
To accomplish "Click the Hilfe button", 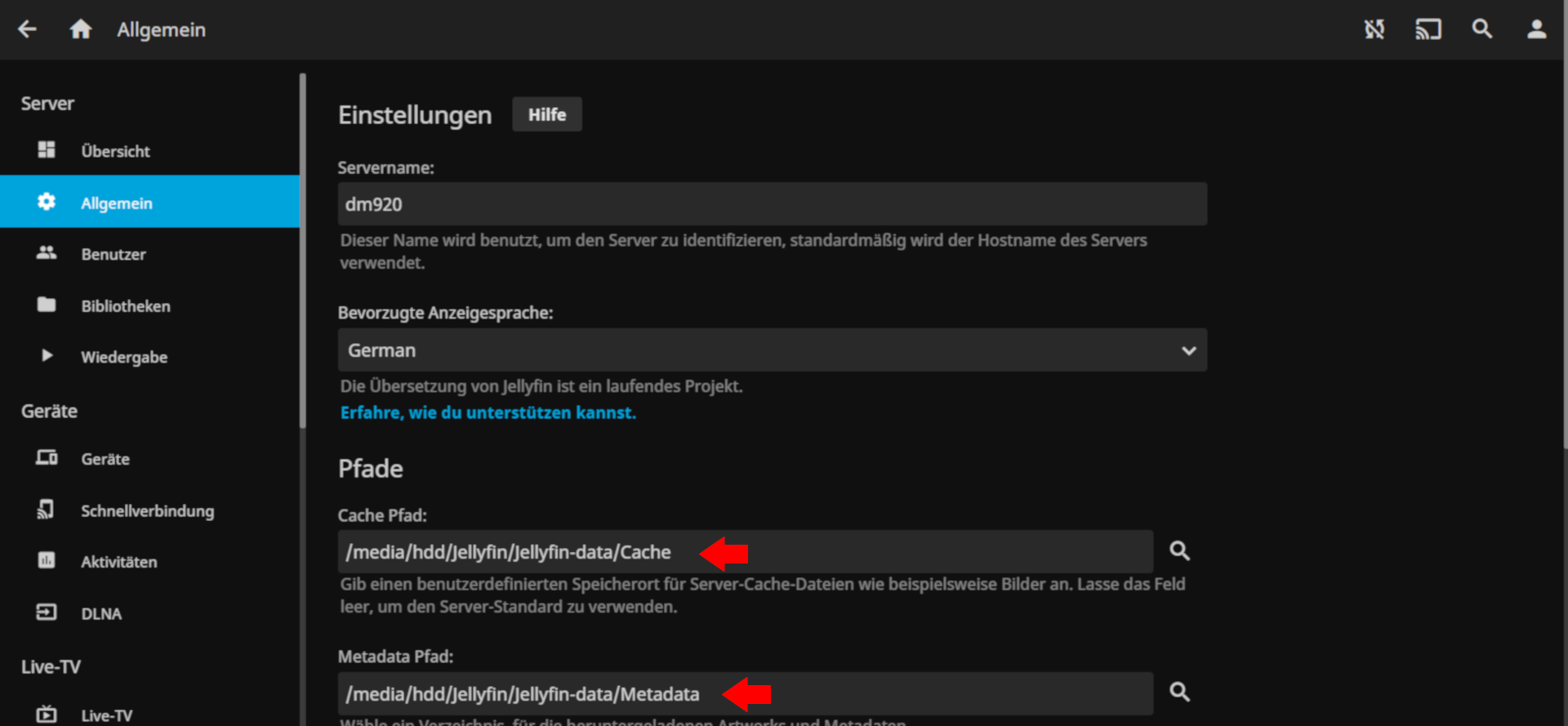I will 546,114.
